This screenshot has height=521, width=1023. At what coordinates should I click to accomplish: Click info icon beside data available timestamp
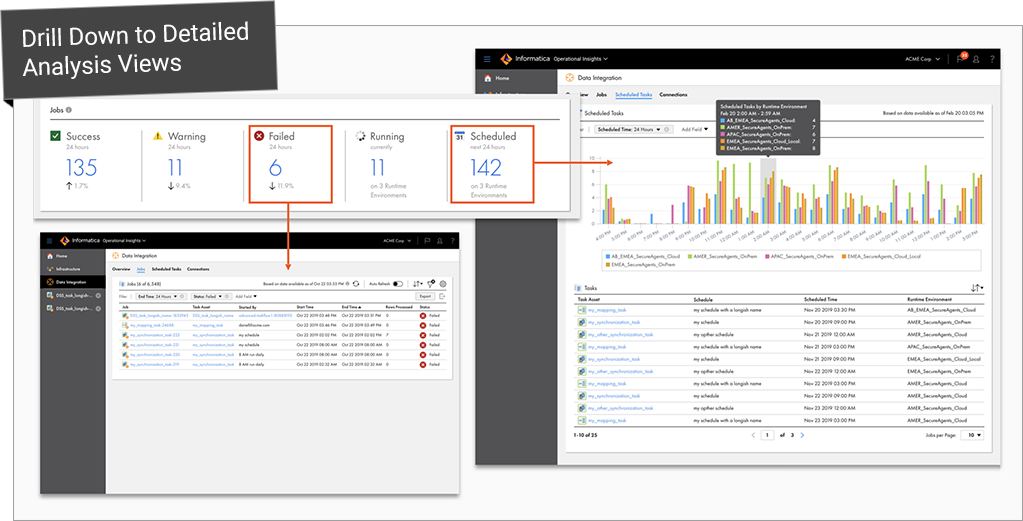click(347, 284)
